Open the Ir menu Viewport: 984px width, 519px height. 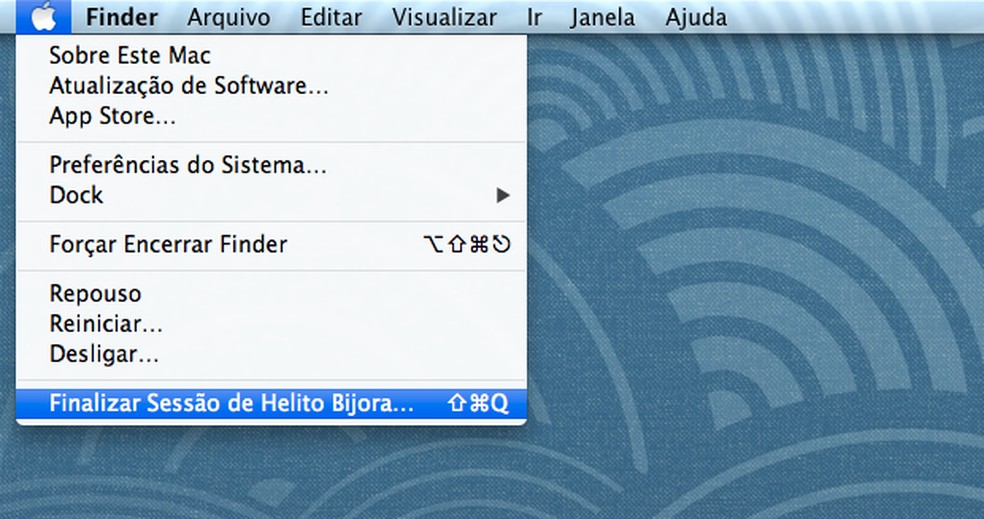point(534,17)
